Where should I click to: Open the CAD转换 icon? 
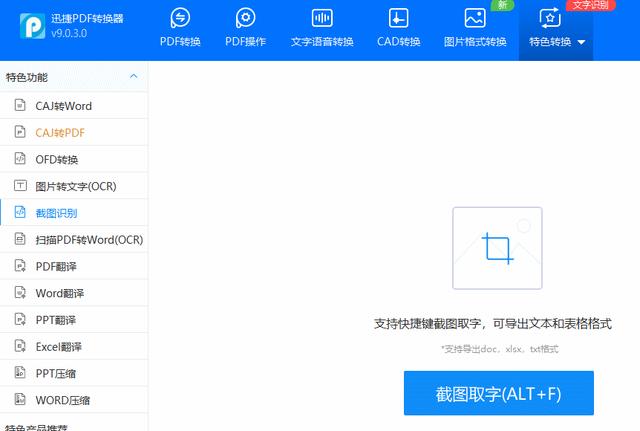(398, 18)
